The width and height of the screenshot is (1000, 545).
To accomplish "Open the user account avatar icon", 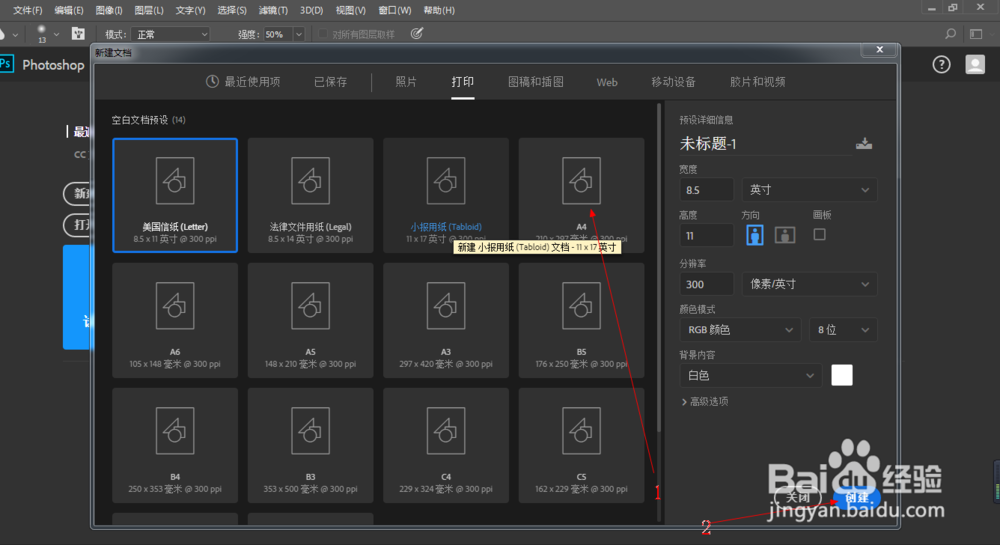I will click(974, 64).
